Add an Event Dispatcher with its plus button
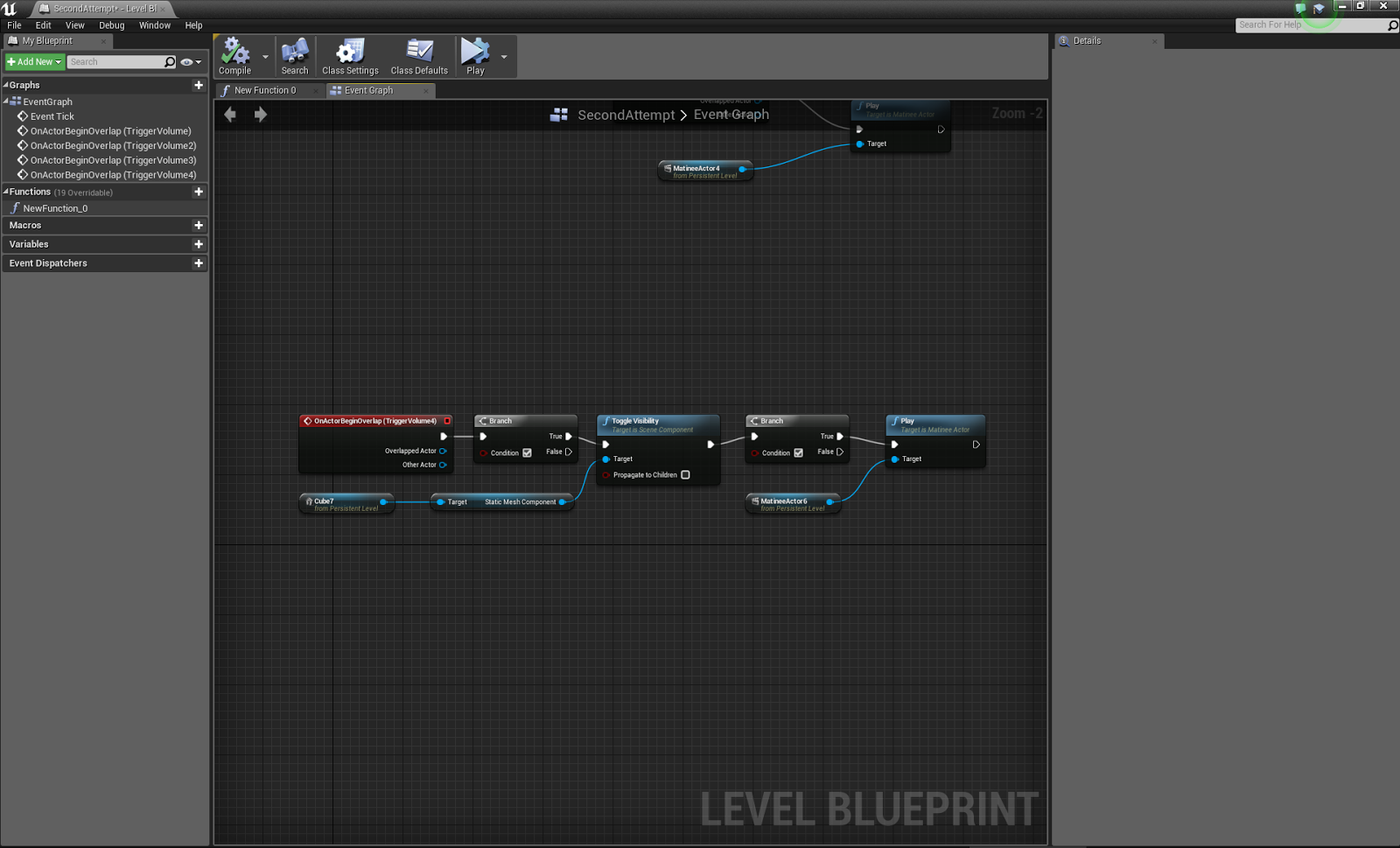This screenshot has height=848, width=1400. pyautogui.click(x=199, y=263)
